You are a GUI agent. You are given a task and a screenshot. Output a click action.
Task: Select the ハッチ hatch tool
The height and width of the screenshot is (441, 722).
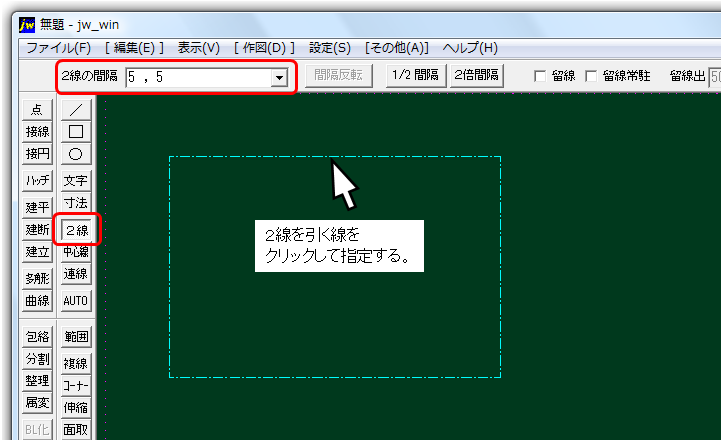coord(37,181)
